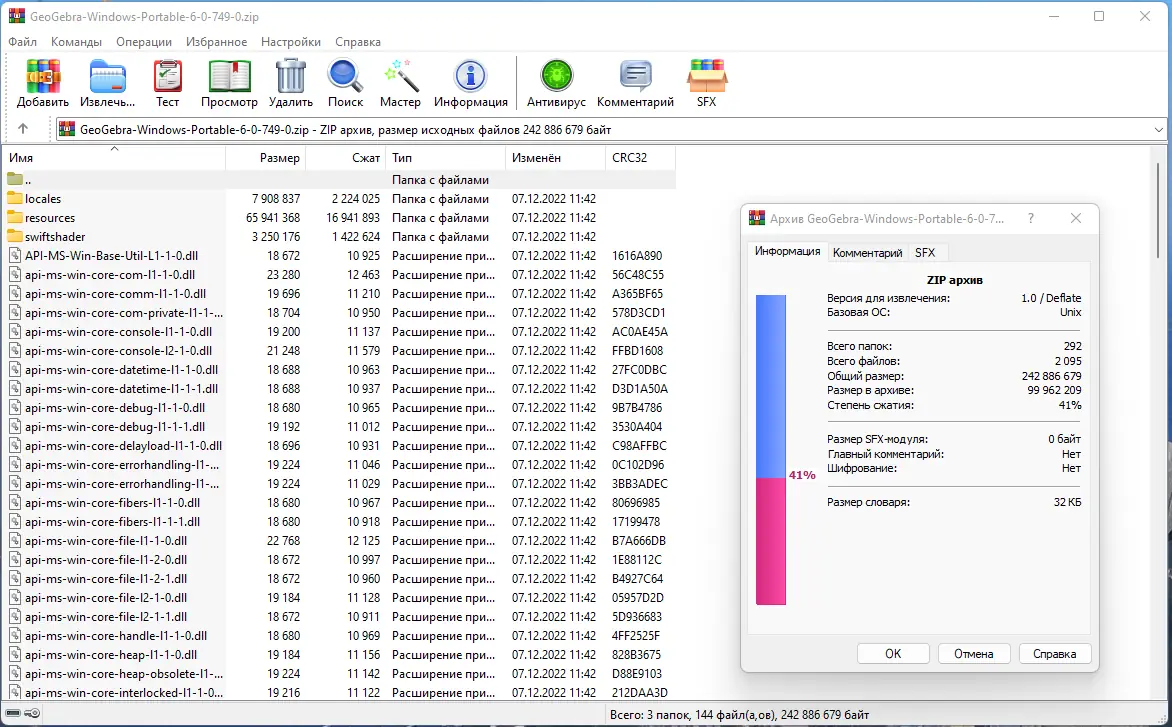Sort by the Тип column header
This screenshot has width=1172, height=727.
coord(445,158)
